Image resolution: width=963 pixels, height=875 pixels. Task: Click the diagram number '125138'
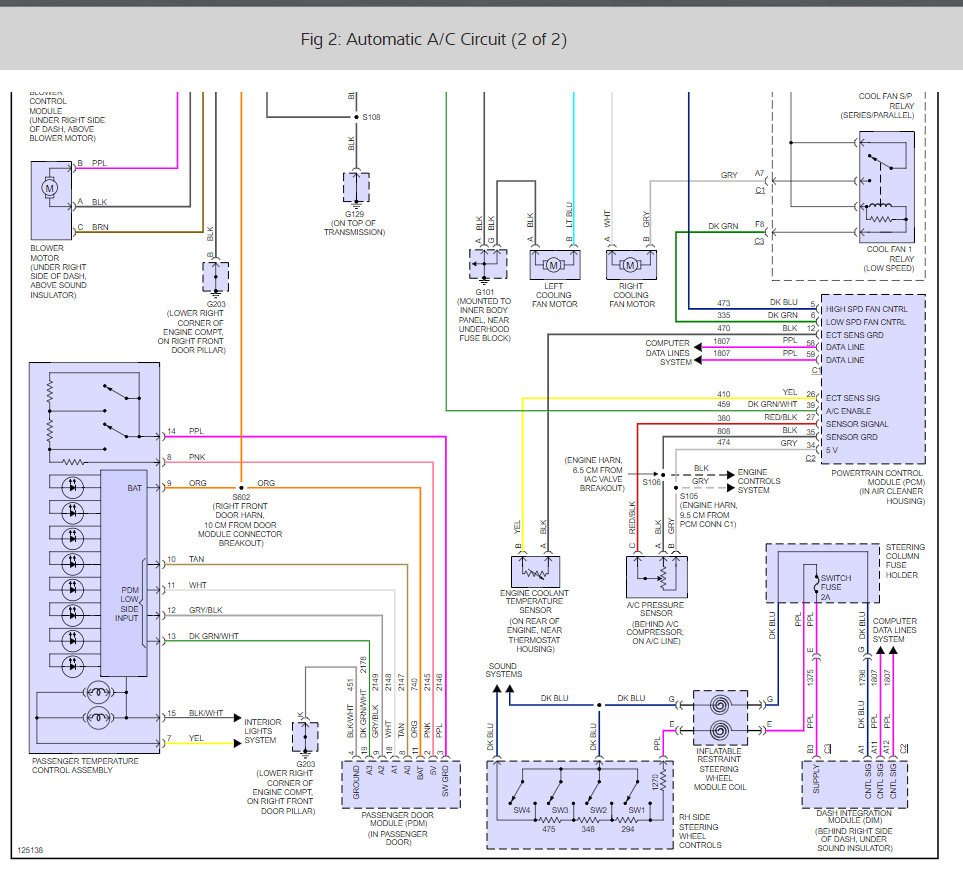[x=30, y=850]
